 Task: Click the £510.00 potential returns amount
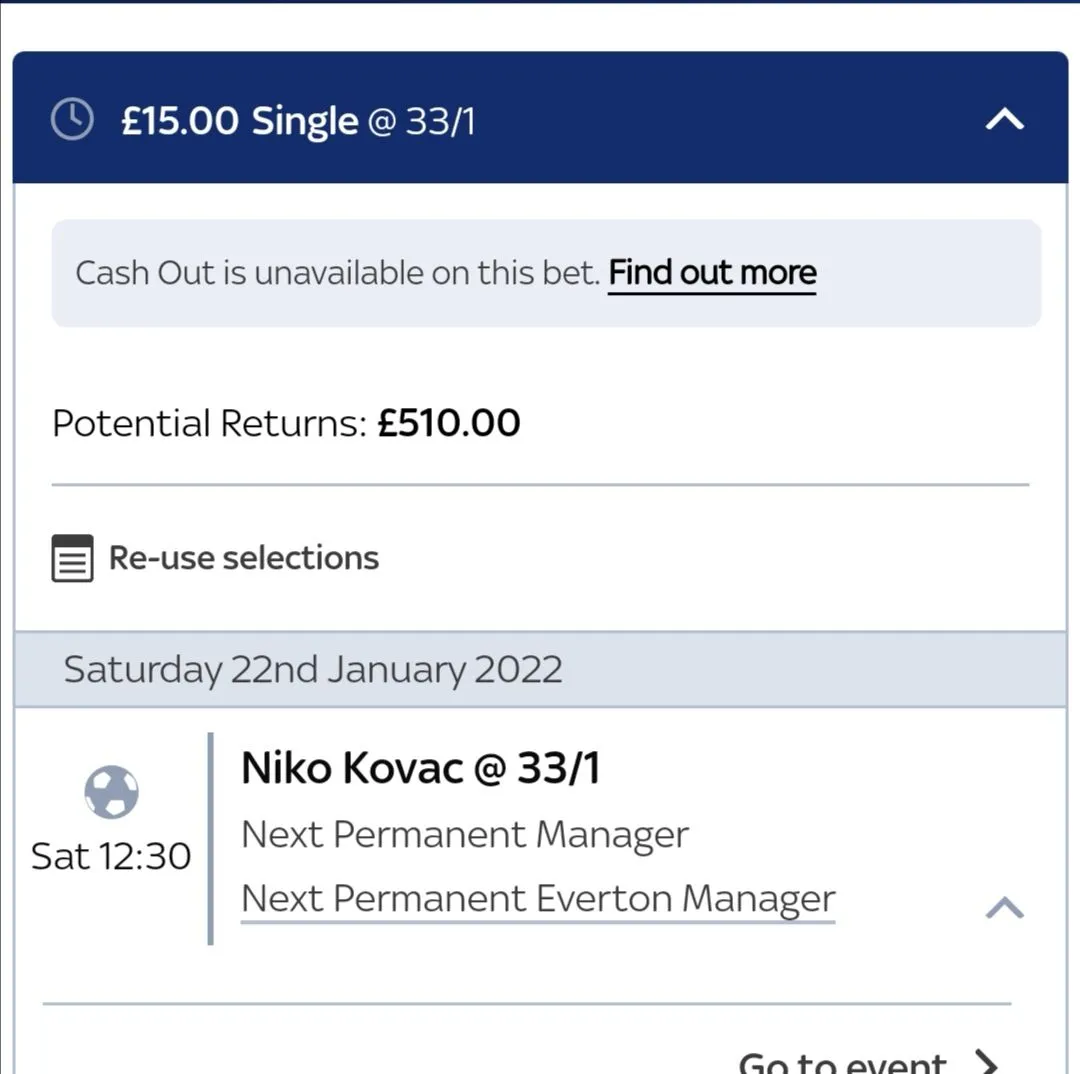449,424
